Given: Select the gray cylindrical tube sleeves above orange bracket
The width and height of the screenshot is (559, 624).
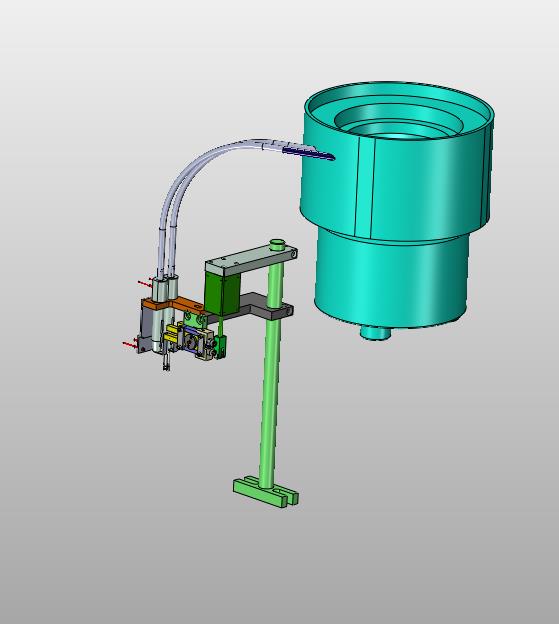Looking at the screenshot, I should pyautogui.click(x=164, y=289).
